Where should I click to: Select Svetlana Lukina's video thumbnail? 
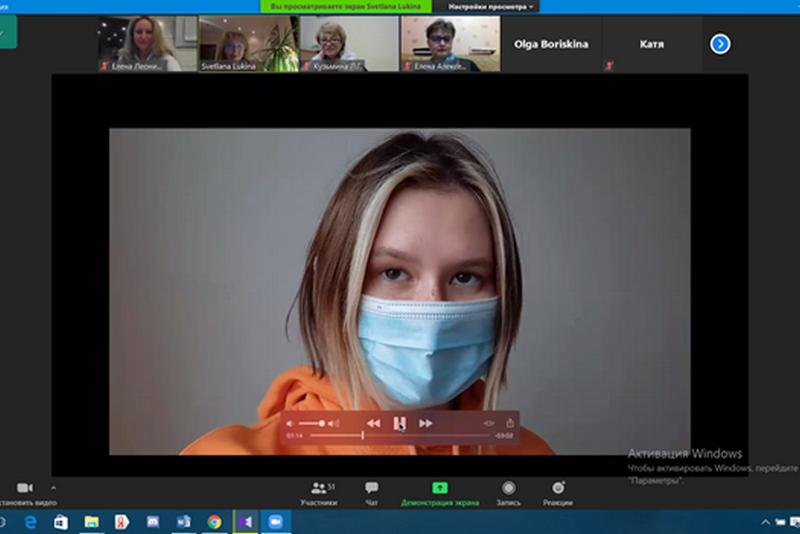[x=248, y=44]
